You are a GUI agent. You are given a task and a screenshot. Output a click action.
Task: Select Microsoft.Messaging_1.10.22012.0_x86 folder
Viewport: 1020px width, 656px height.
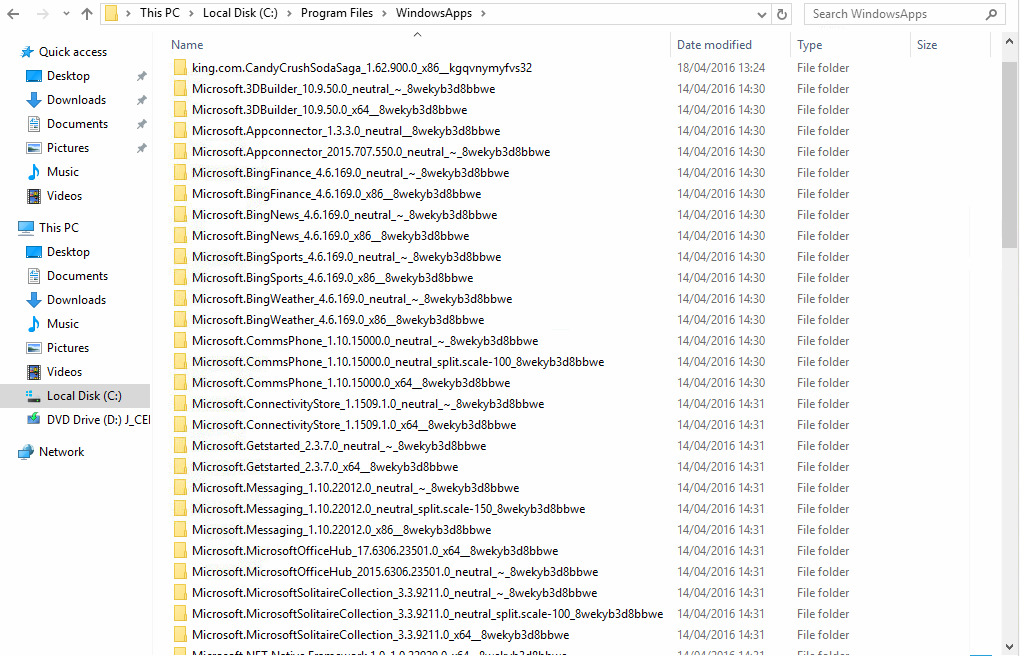pyautogui.click(x=342, y=530)
